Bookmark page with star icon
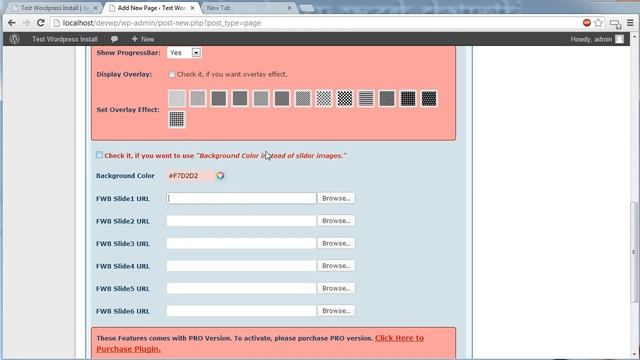Viewport: 640px width, 360px height. [x=598, y=23]
